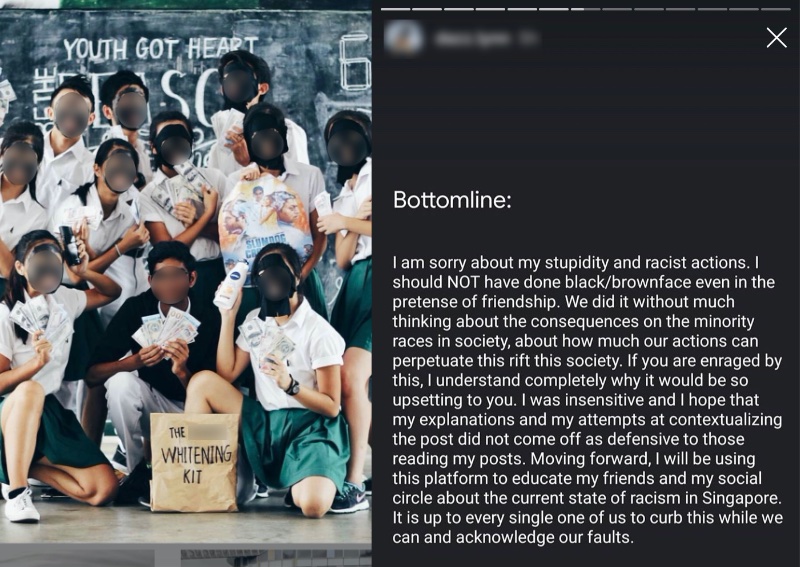
Task: Jump to the last story progress segment
Action: pos(775,9)
